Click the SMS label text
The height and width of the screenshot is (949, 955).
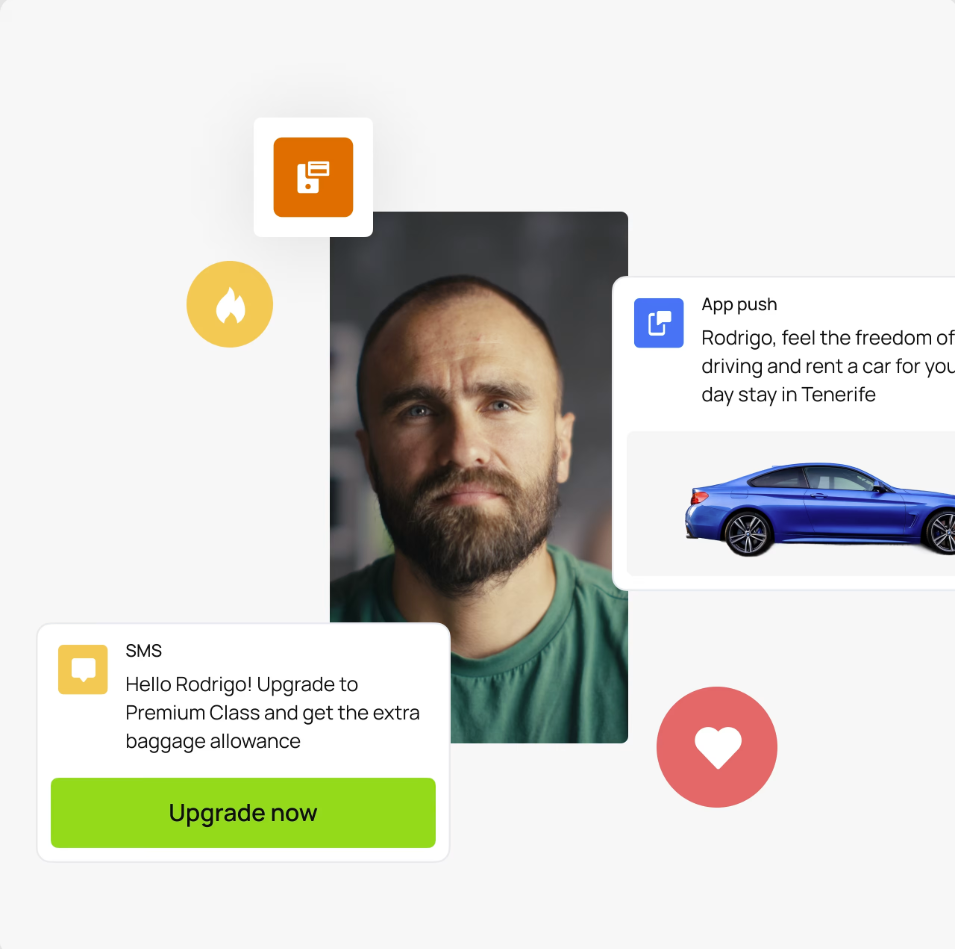(x=144, y=651)
